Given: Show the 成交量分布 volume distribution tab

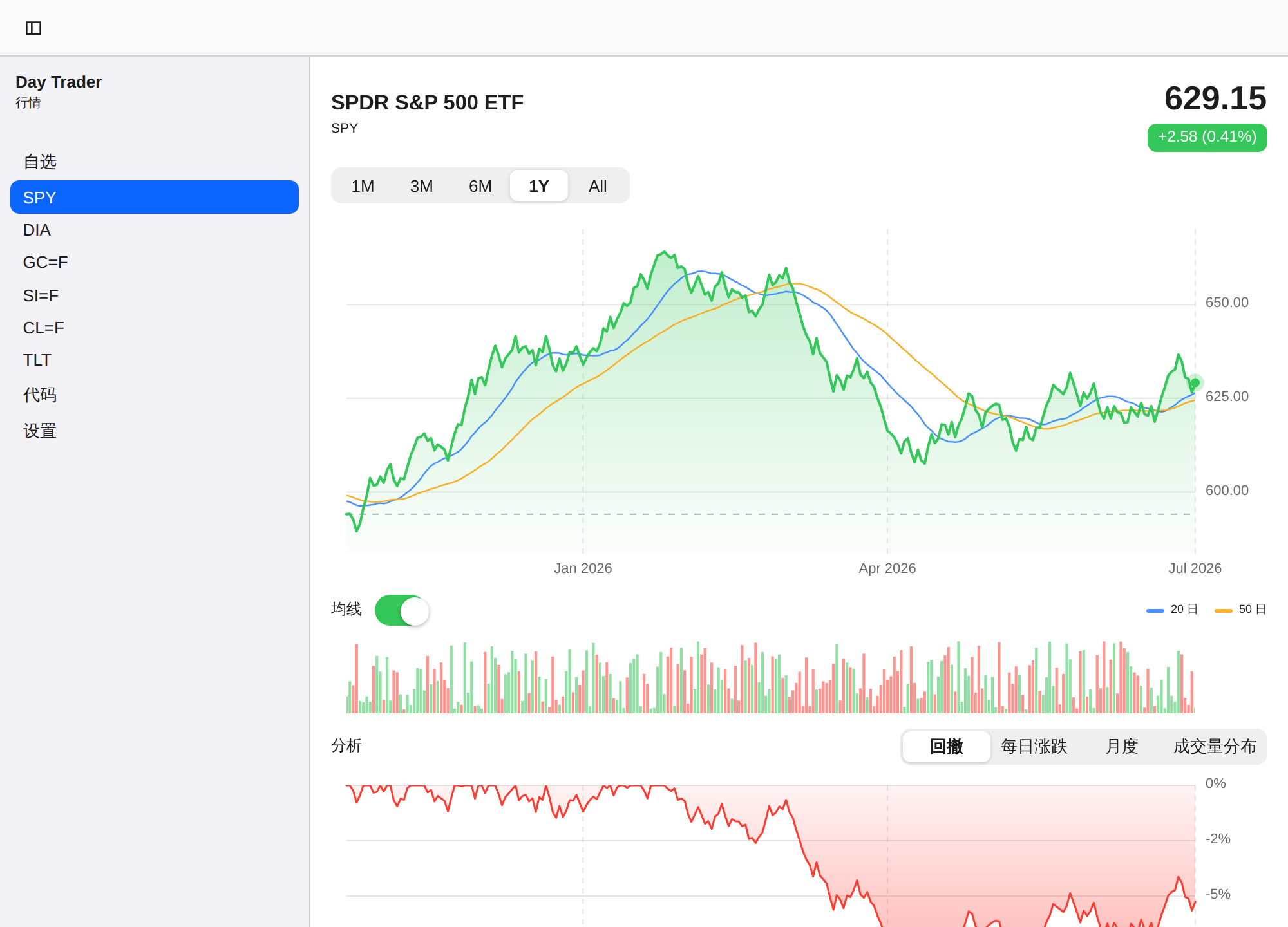Looking at the screenshot, I should [x=1215, y=747].
